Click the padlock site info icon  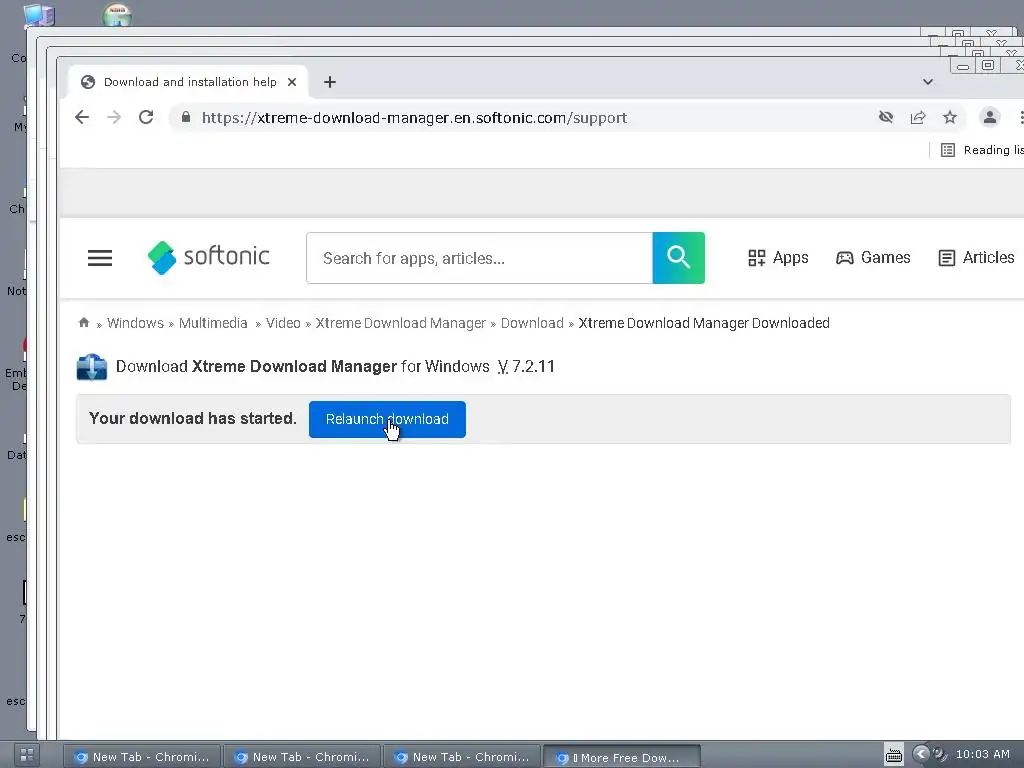pyautogui.click(x=186, y=117)
